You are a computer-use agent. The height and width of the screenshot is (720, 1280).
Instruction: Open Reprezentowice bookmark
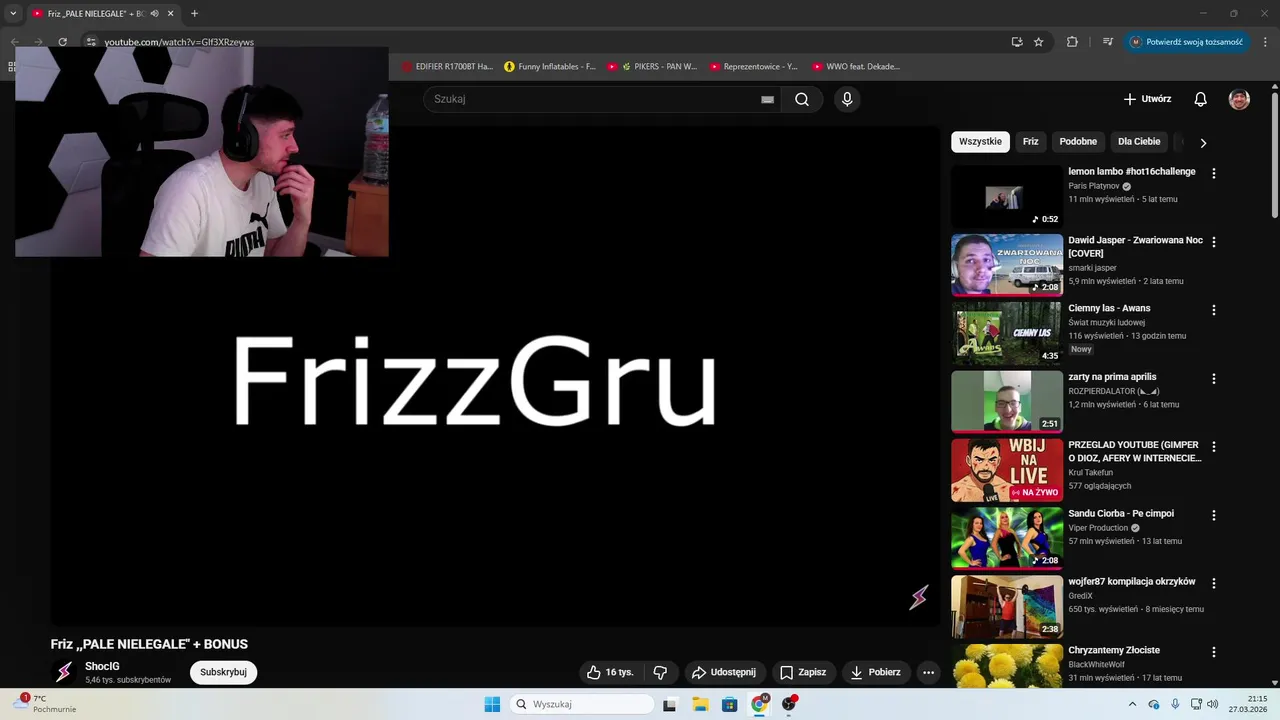coord(754,67)
